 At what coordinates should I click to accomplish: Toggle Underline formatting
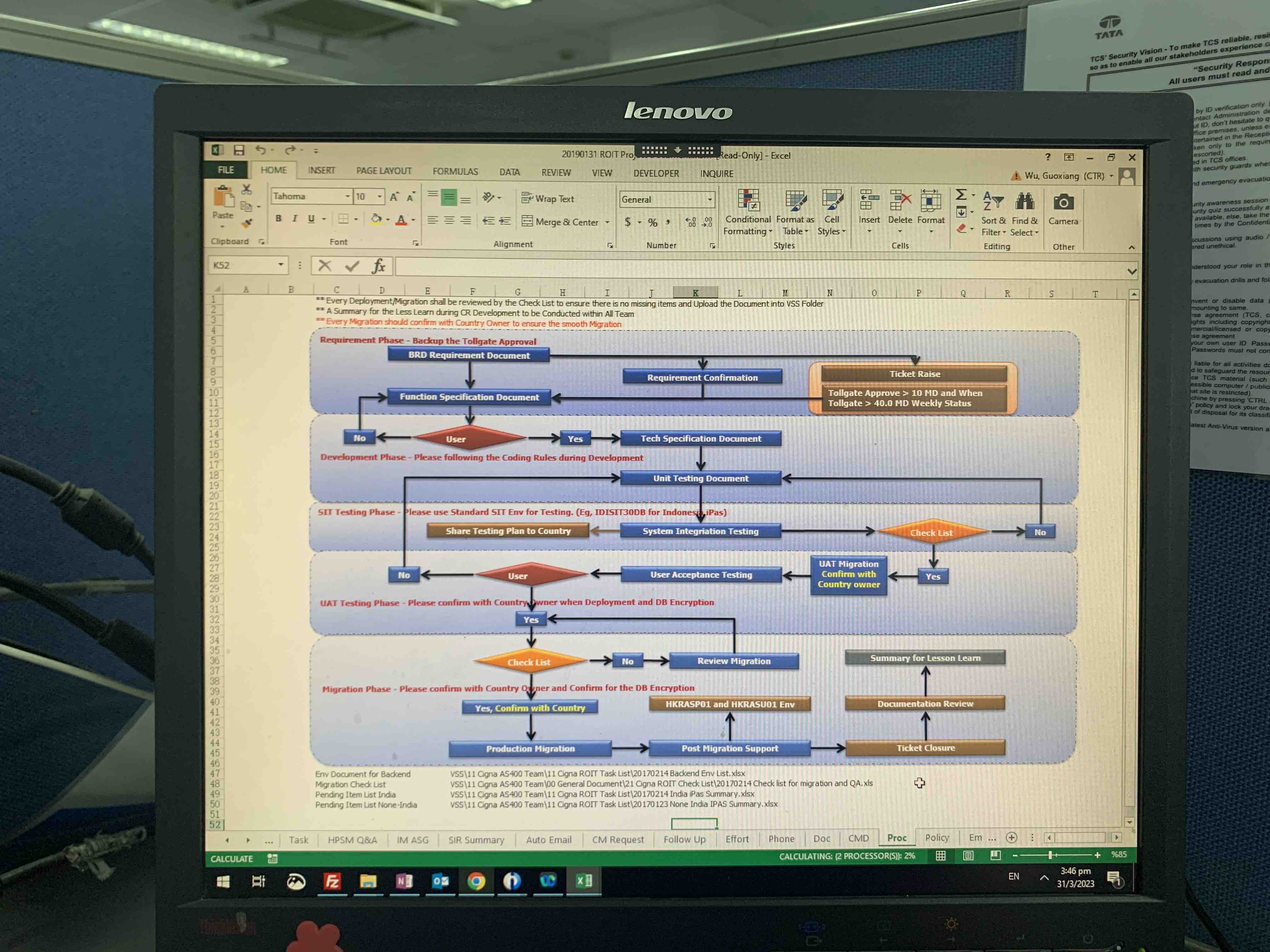coord(311,218)
